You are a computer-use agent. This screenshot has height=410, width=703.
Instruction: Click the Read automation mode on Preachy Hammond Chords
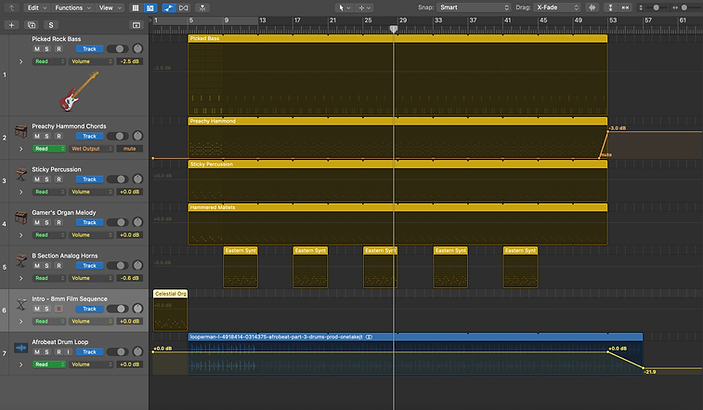(x=48, y=148)
